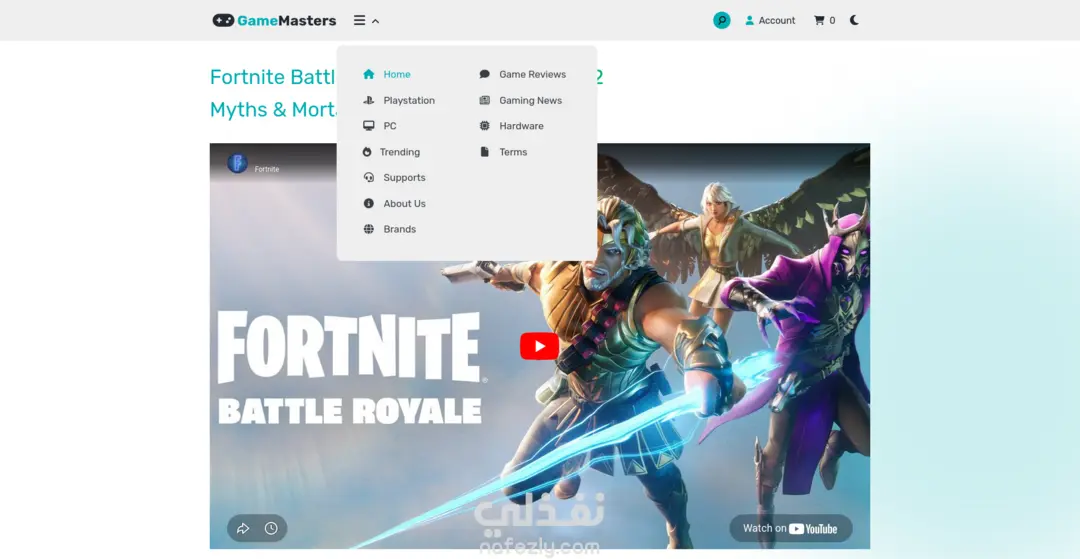Click the Hardware chip icon
The height and width of the screenshot is (559, 1080).
coord(485,126)
